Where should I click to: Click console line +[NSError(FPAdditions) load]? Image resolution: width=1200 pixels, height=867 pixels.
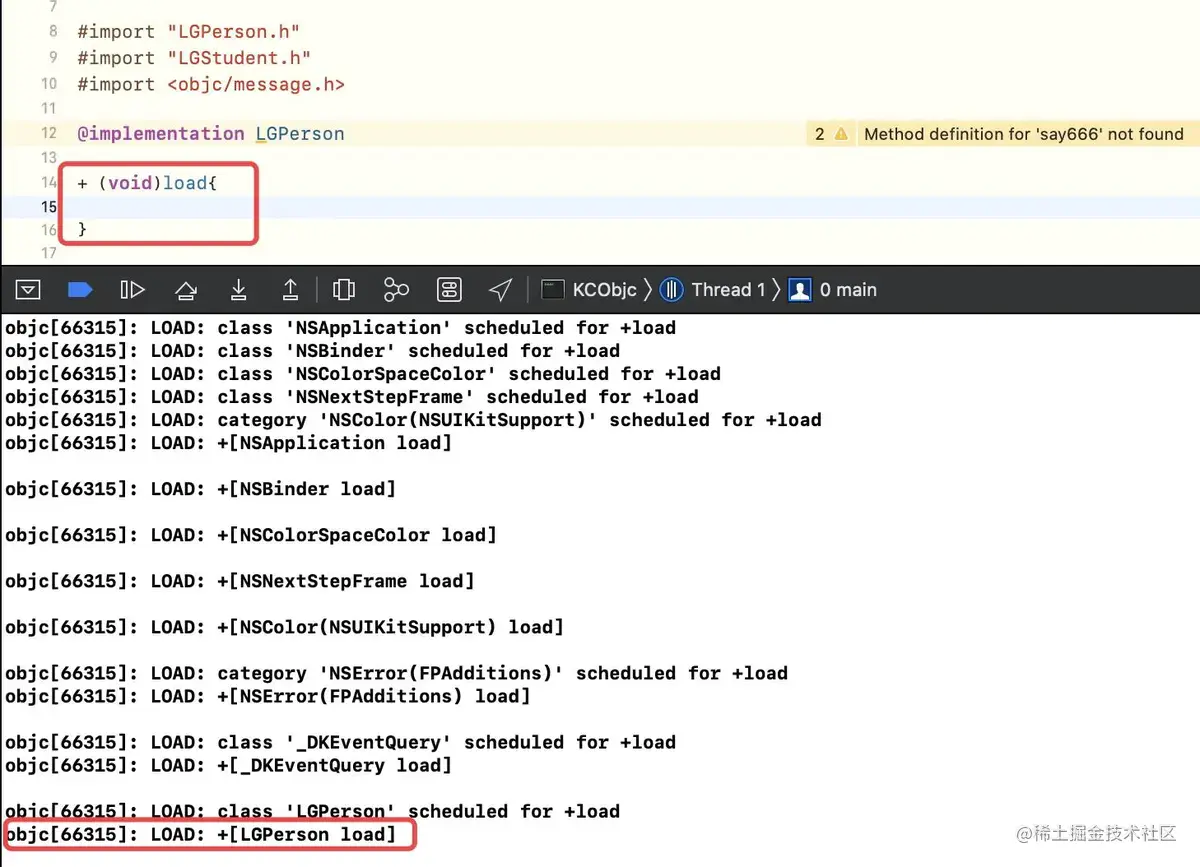[x=268, y=695]
